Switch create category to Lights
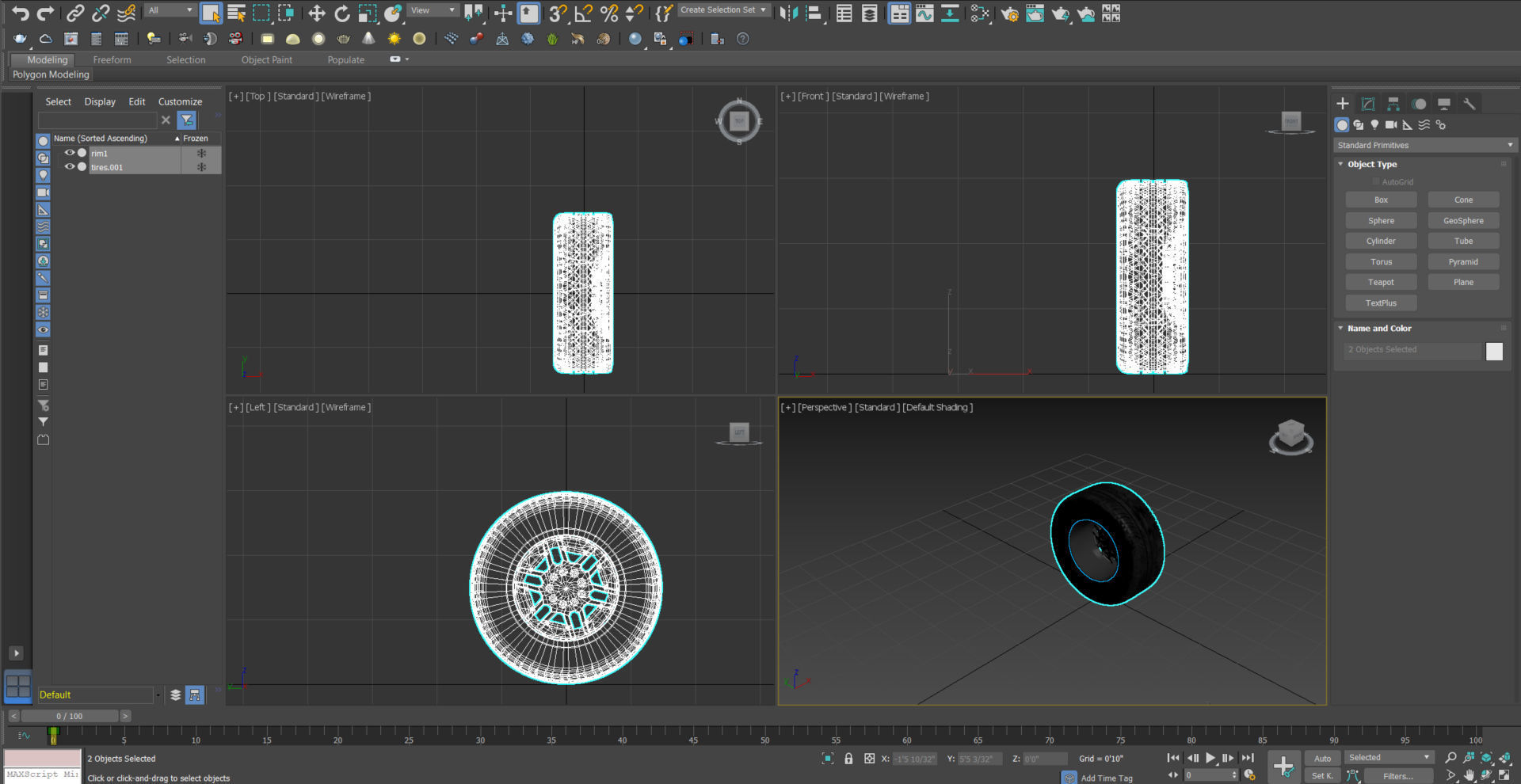 click(x=1374, y=124)
